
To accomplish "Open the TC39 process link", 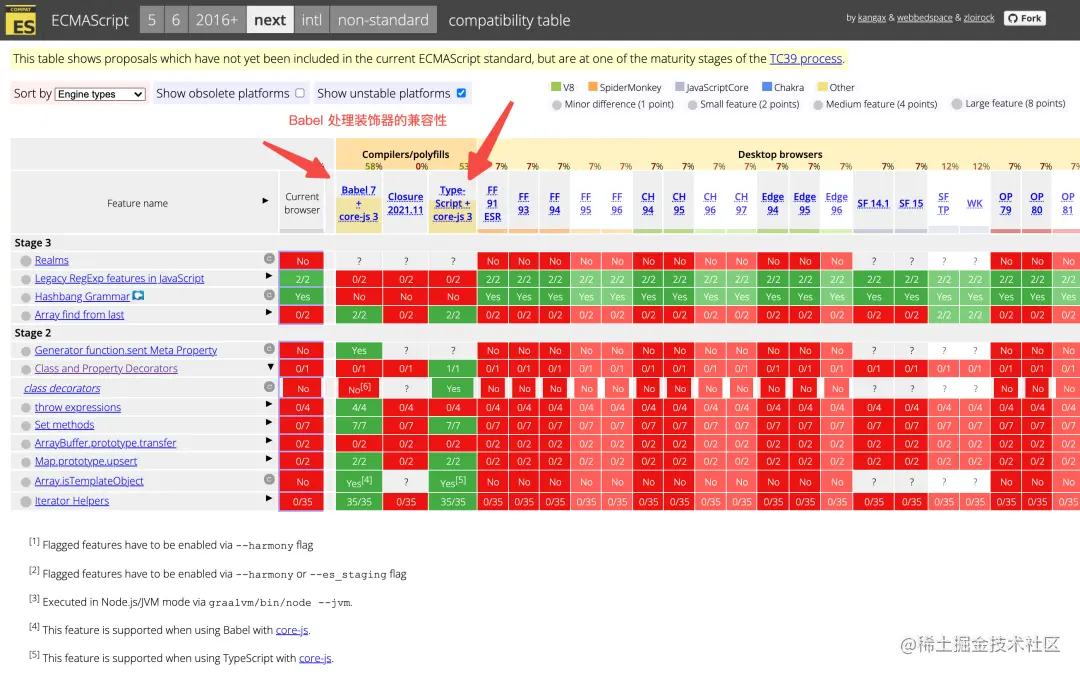I will click(805, 59).
